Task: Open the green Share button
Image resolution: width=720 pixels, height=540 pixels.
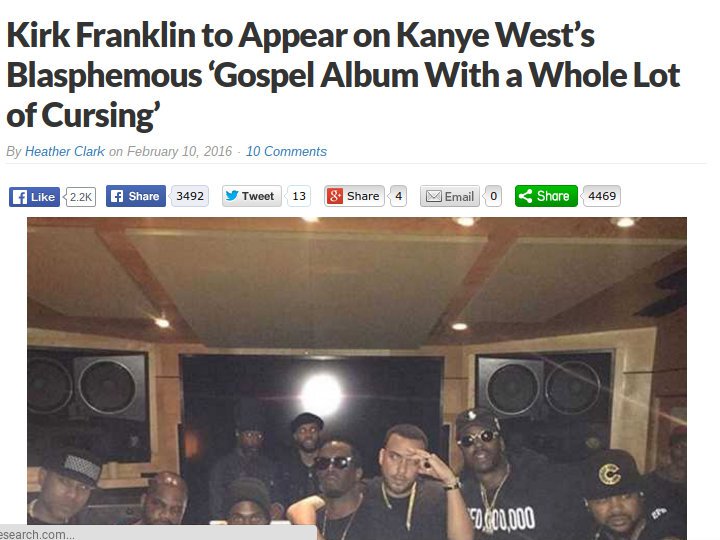Action: point(546,196)
